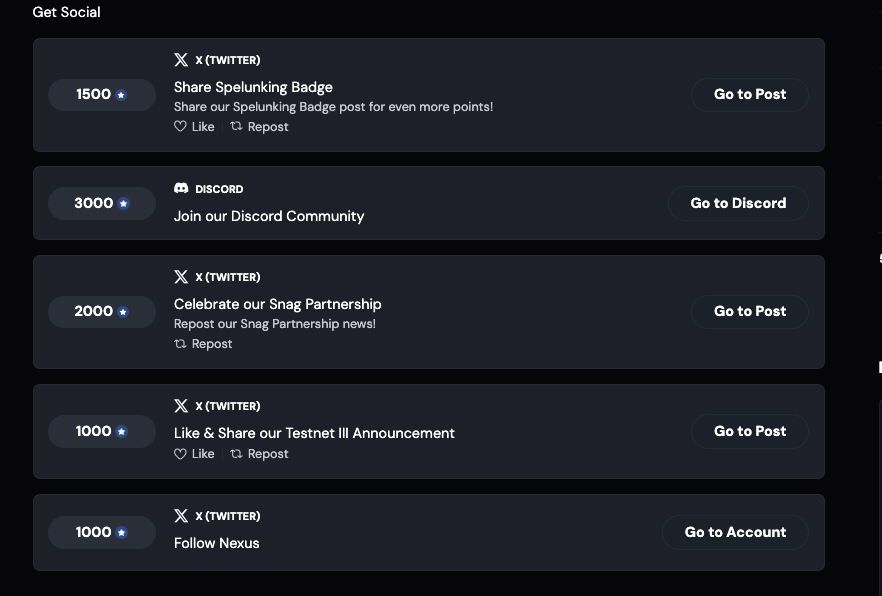Open Go to Post for Spelunking Badge
Image resolution: width=882 pixels, height=596 pixels.
750,94
